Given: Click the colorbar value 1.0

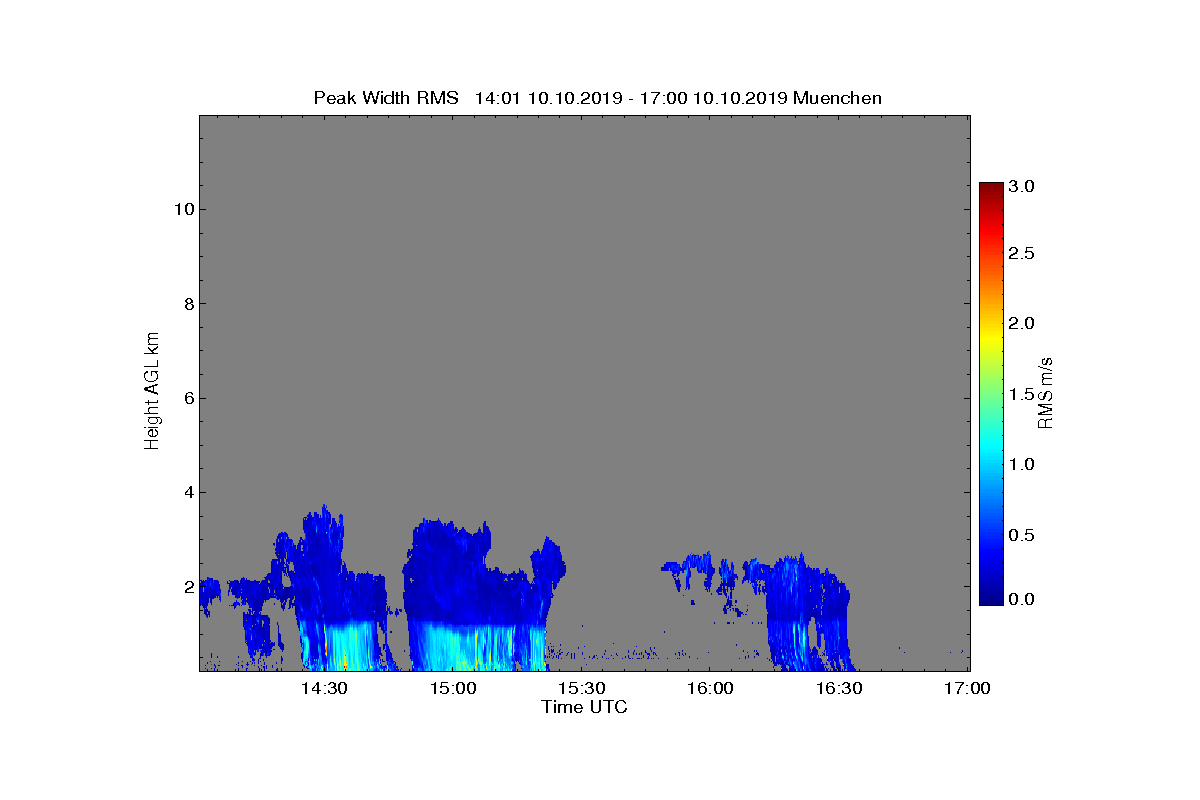Looking at the screenshot, I should (x=1021, y=464).
